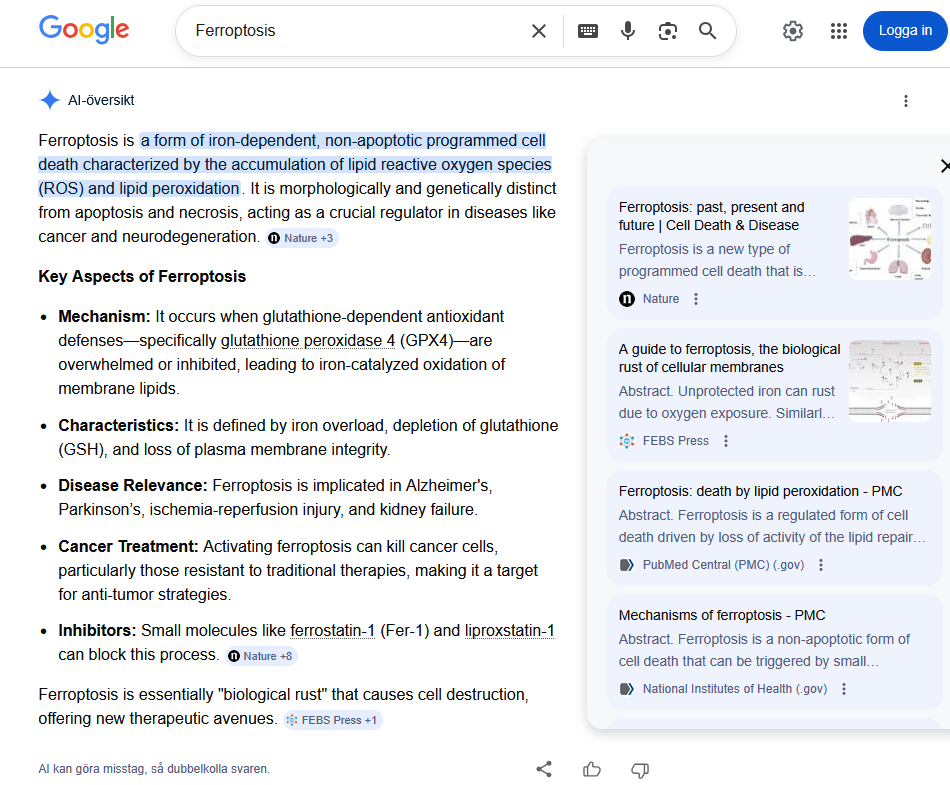Open more options next to PubMed Central source
The image size is (950, 785).
pyautogui.click(x=821, y=565)
